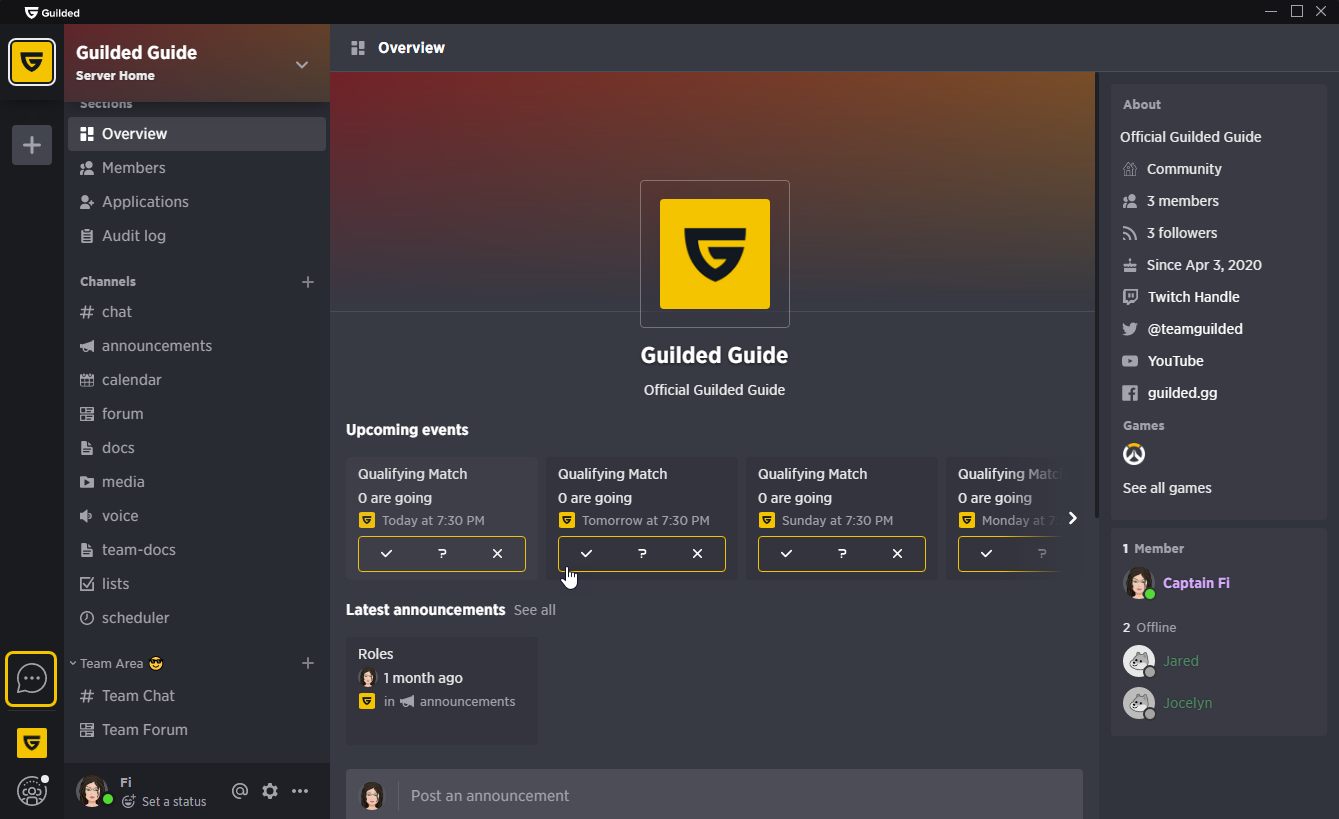Click See all announcements
The height and width of the screenshot is (819, 1339).
(534, 610)
